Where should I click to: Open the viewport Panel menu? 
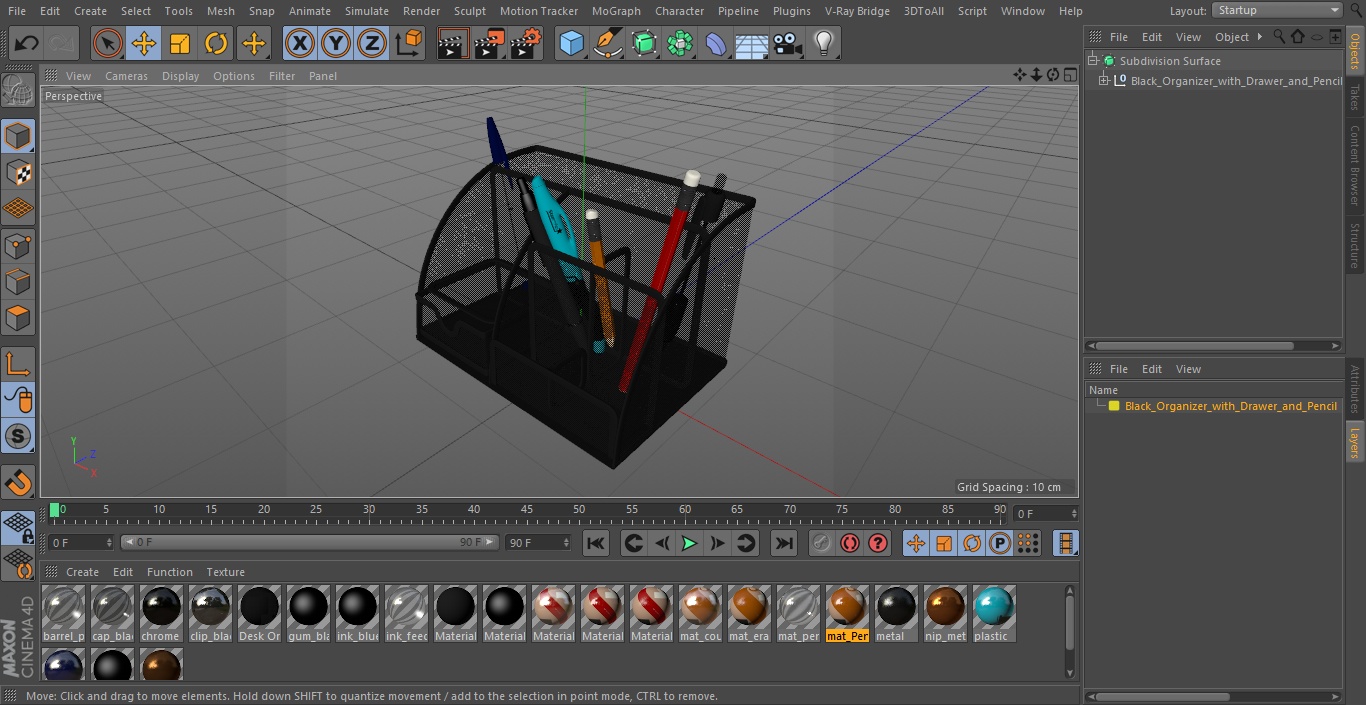pyautogui.click(x=323, y=76)
